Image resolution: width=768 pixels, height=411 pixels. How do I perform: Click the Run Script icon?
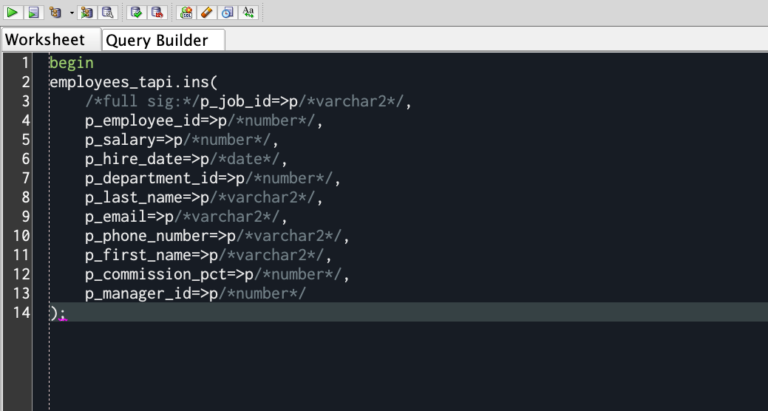point(33,12)
